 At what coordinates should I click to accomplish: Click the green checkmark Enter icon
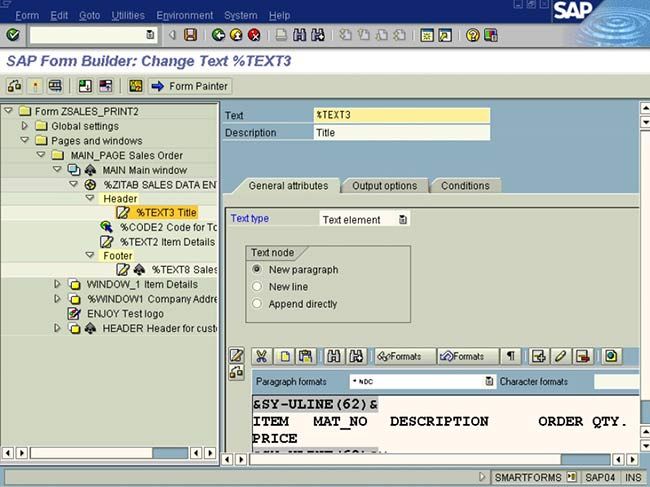coord(12,35)
